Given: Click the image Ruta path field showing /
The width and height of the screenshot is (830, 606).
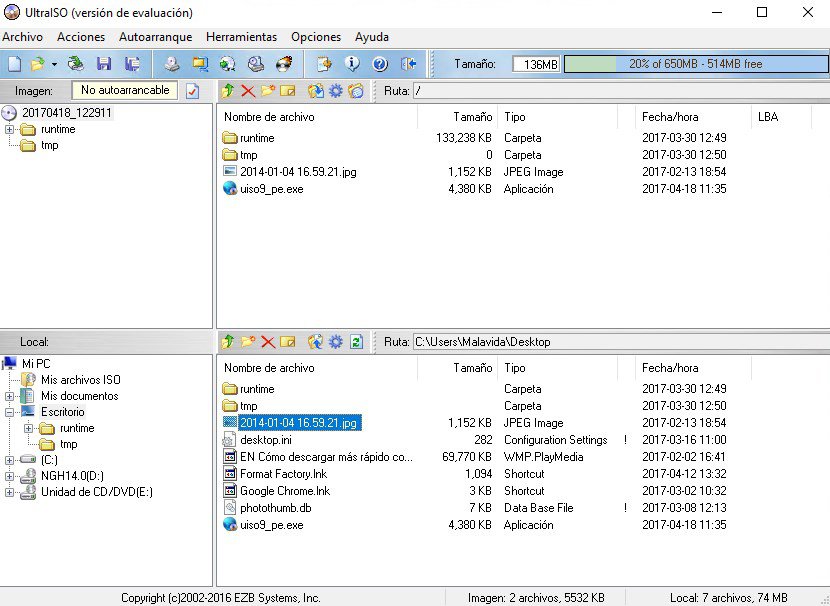Looking at the screenshot, I should [x=621, y=91].
